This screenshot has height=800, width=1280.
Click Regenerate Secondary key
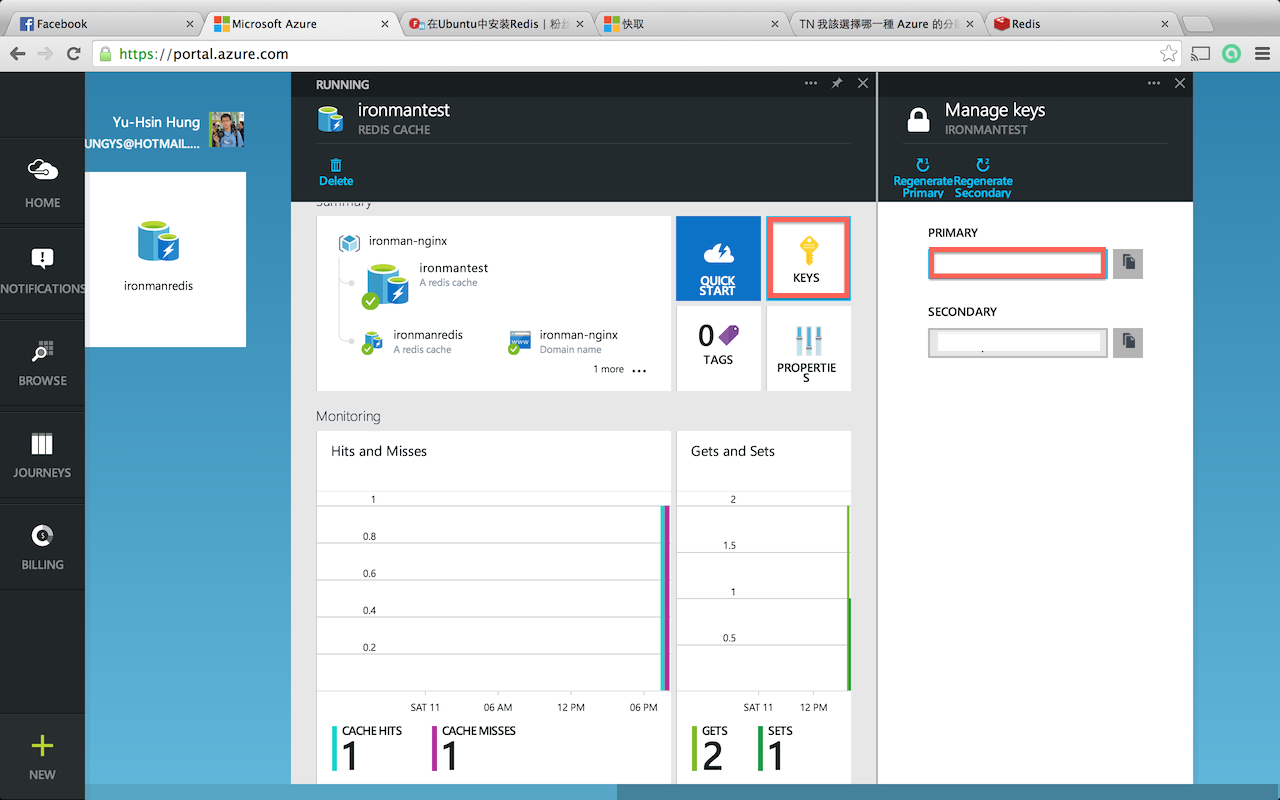(x=983, y=178)
